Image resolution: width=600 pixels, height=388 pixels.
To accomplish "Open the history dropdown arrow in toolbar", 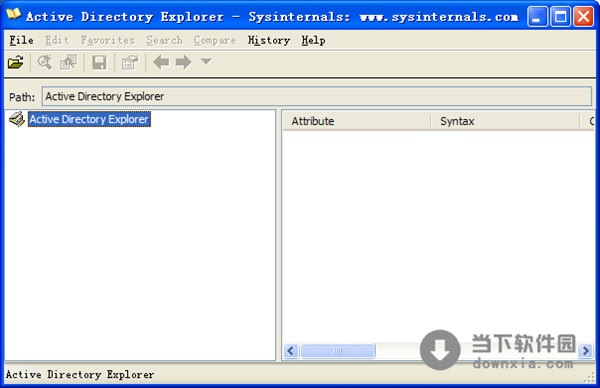I will coord(206,61).
